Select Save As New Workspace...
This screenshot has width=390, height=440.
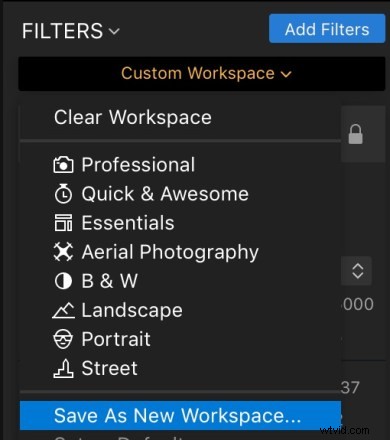180,416
